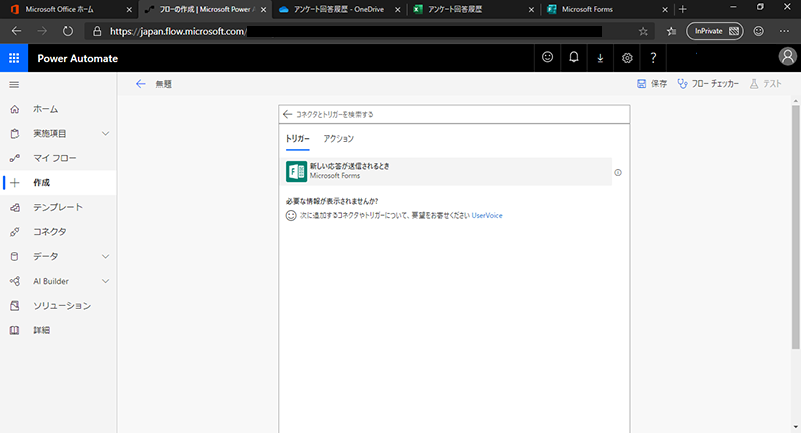This screenshot has height=433, width=801.
Task: Click the page vertical scrollbar
Action: point(795,227)
